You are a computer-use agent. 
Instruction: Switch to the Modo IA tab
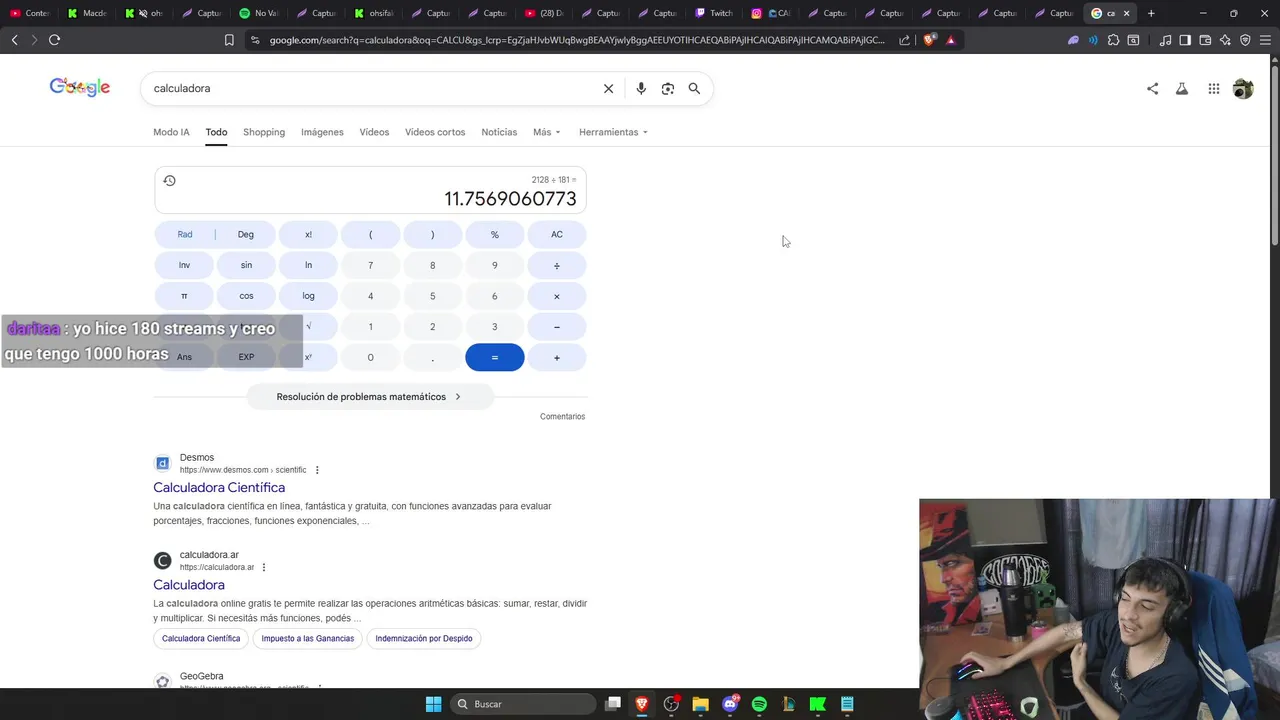[171, 132]
